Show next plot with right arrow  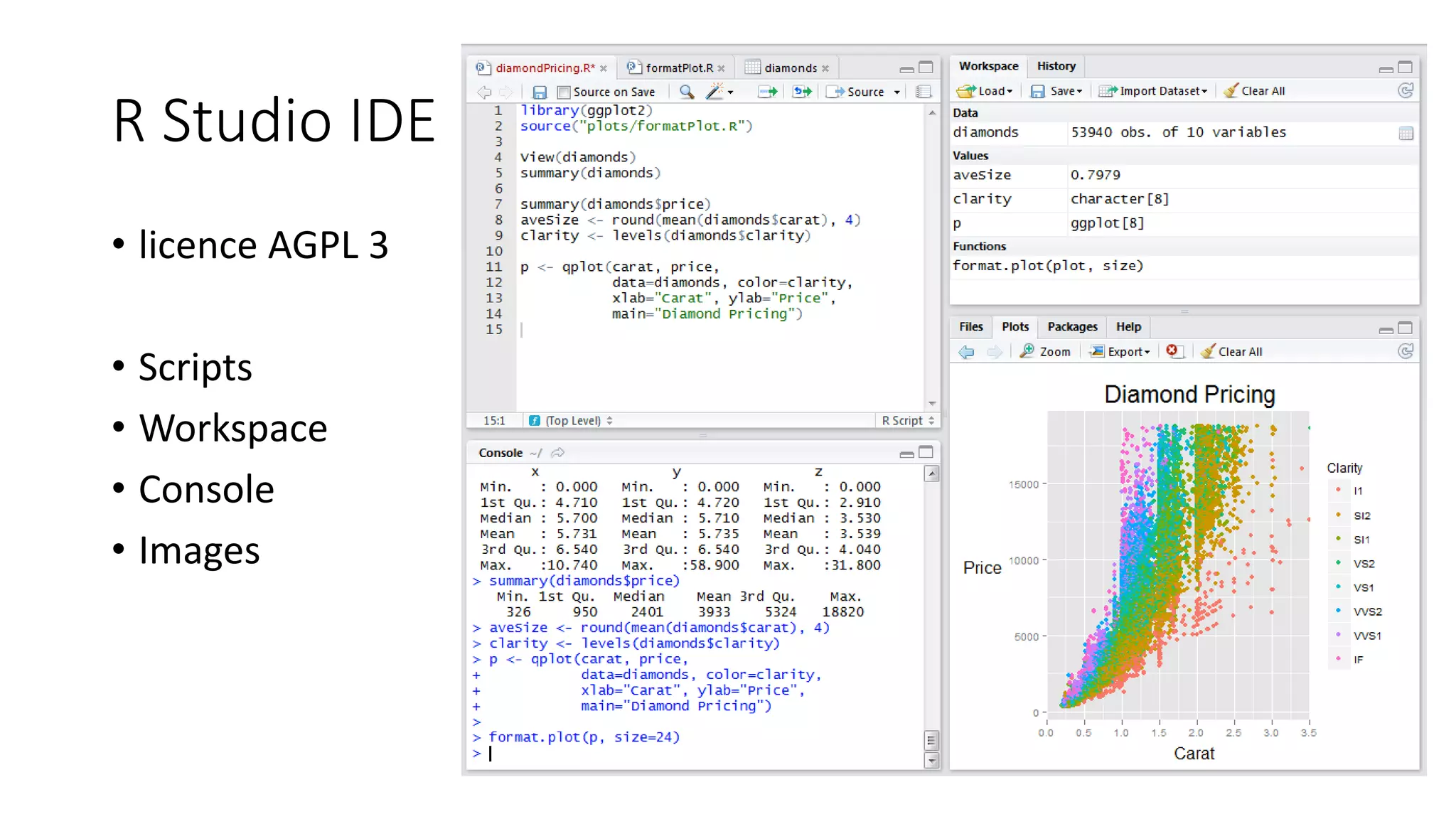click(x=995, y=352)
